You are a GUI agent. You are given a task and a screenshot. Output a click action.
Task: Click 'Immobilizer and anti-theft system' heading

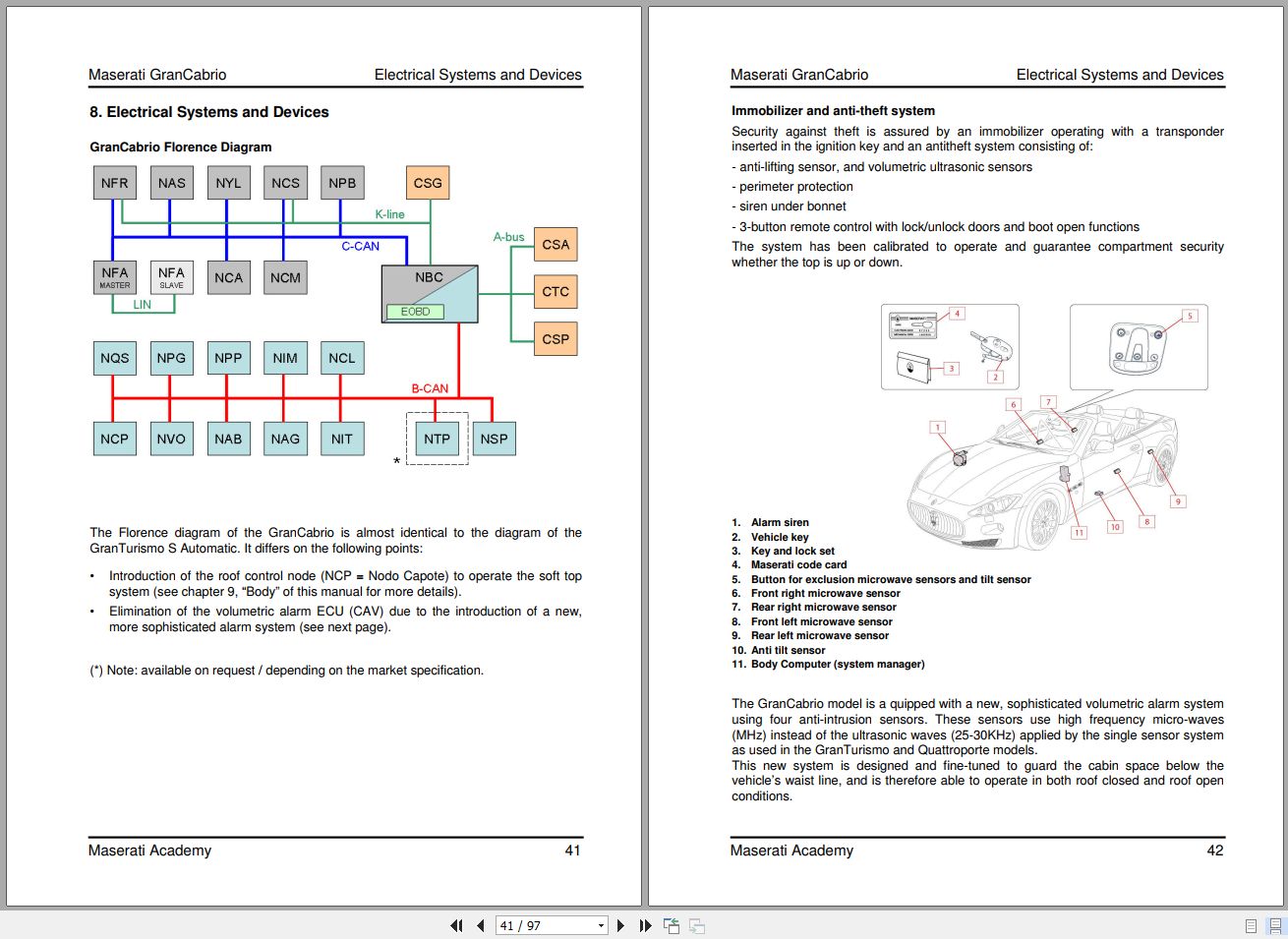click(x=833, y=111)
